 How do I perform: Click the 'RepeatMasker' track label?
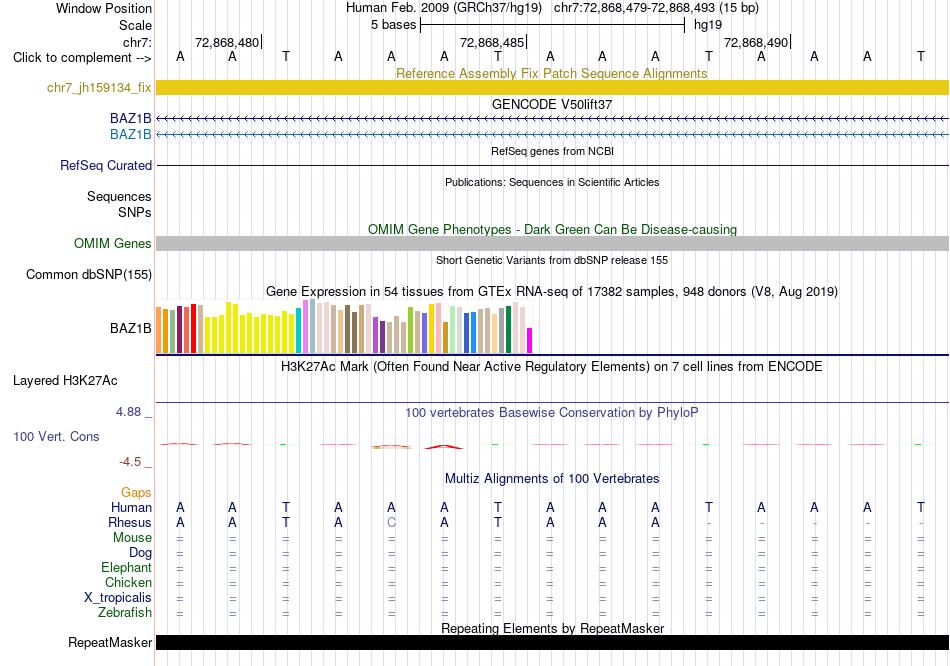[110, 642]
